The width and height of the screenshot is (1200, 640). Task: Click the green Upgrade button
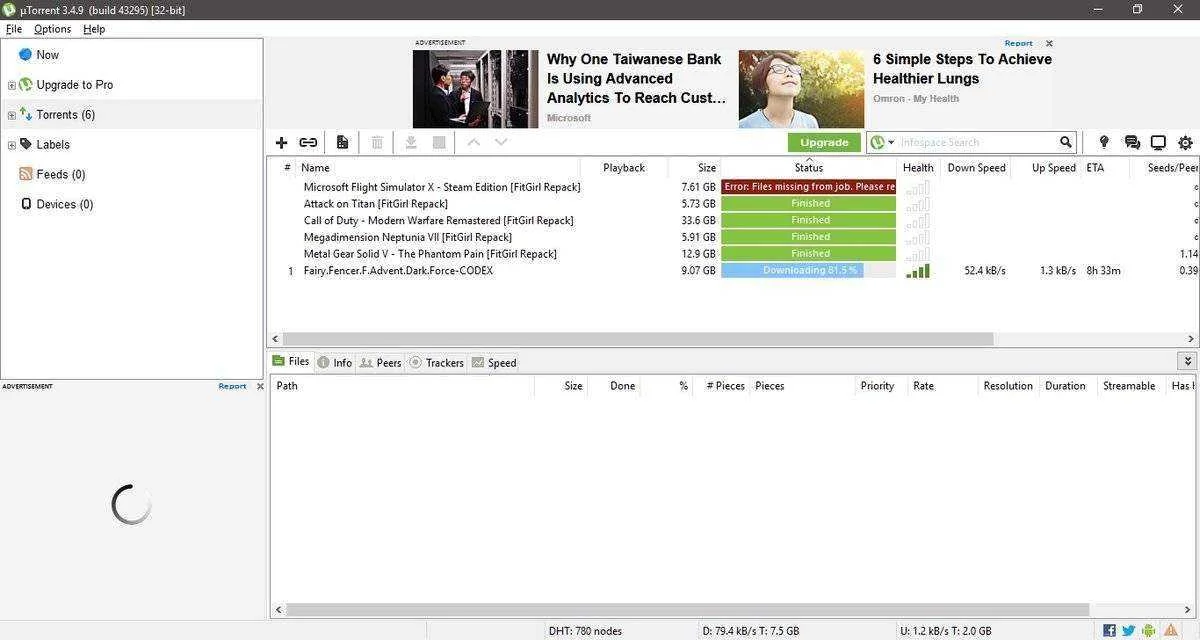click(824, 142)
